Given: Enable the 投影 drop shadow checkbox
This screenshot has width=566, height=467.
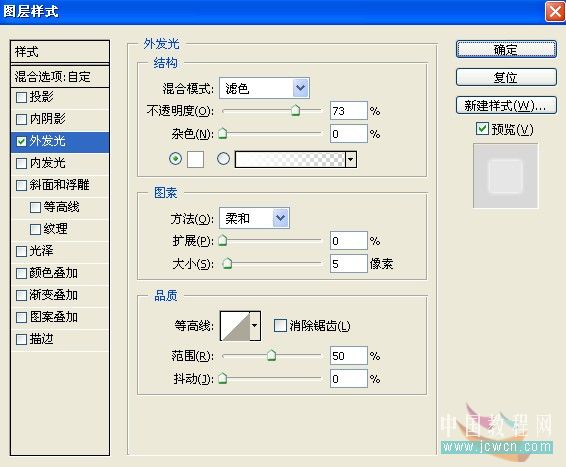Looking at the screenshot, I should pyautogui.click(x=21, y=97).
